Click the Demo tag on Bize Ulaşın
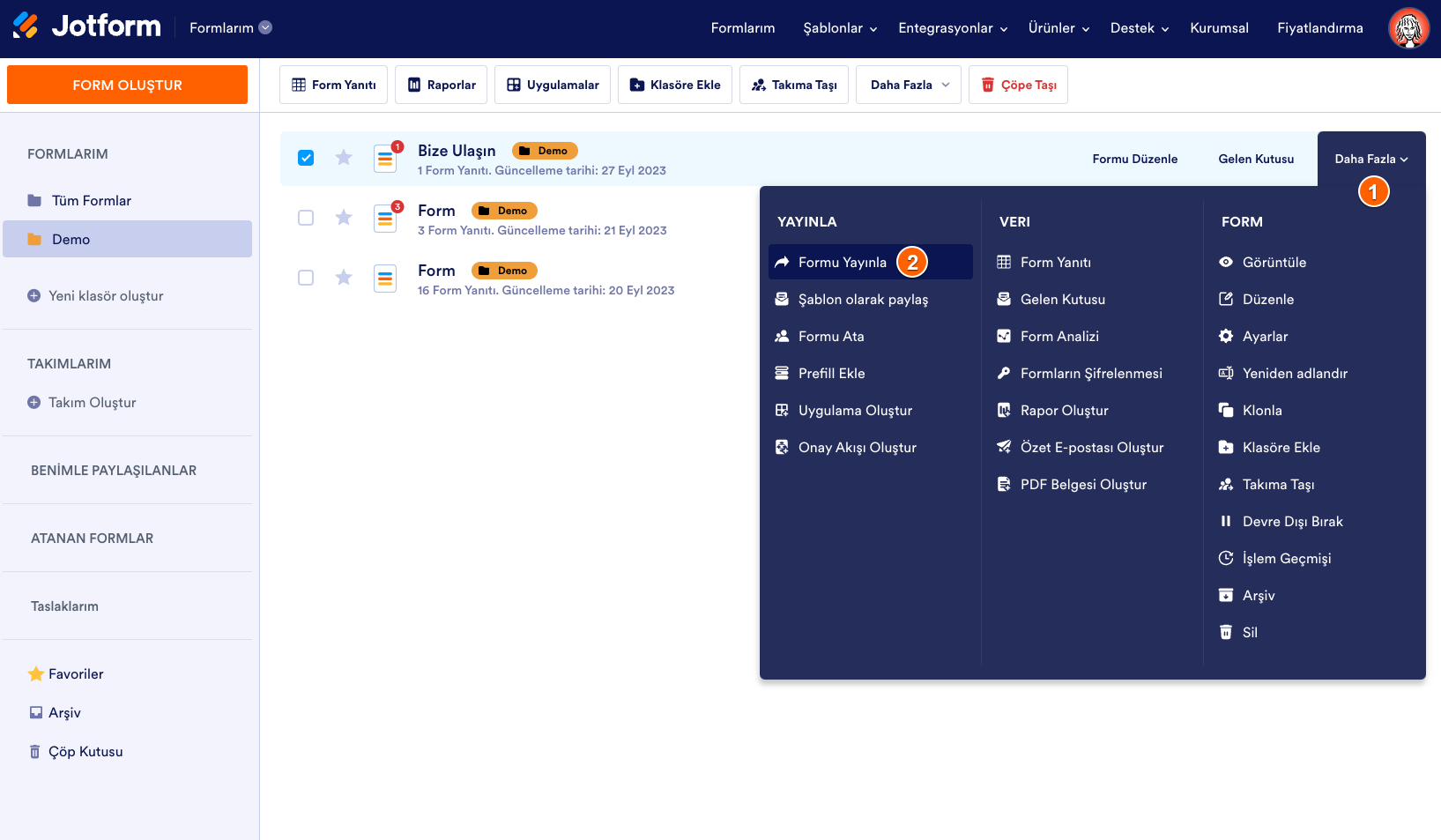The width and height of the screenshot is (1441, 840). pyautogui.click(x=545, y=151)
